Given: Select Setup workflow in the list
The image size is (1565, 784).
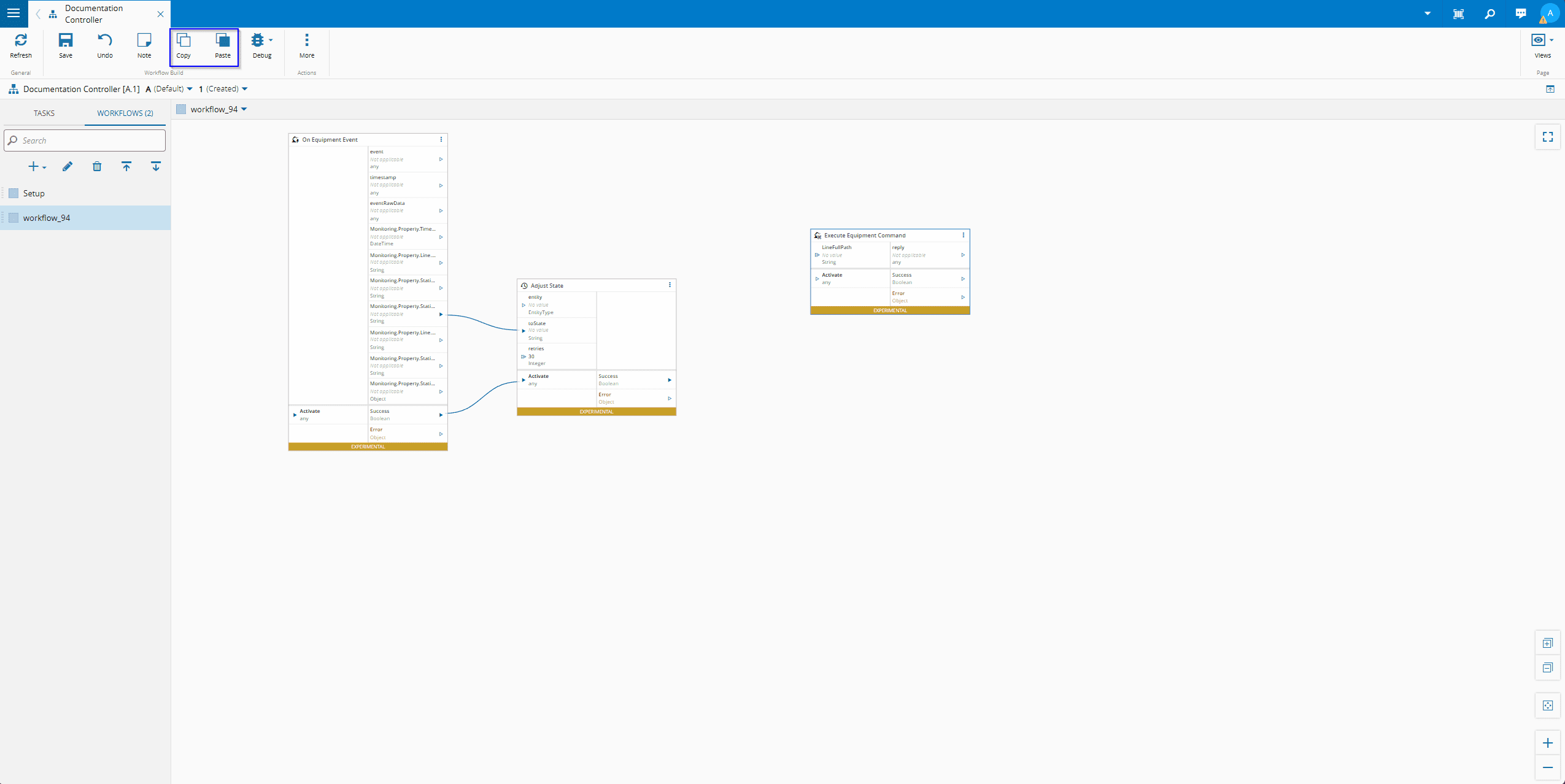Looking at the screenshot, I should [x=34, y=193].
